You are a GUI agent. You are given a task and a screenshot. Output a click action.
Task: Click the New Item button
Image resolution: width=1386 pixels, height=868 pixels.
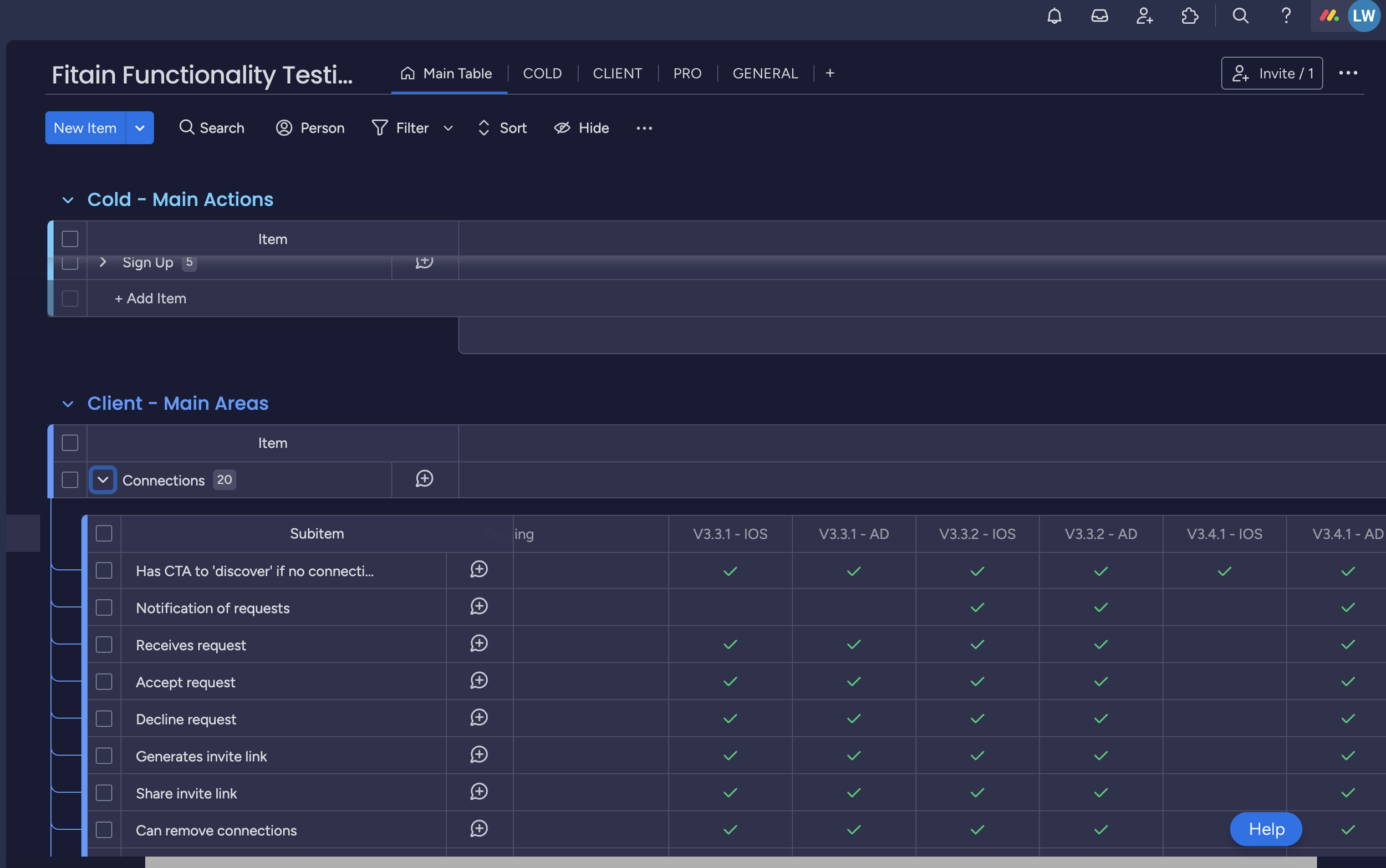(x=85, y=128)
